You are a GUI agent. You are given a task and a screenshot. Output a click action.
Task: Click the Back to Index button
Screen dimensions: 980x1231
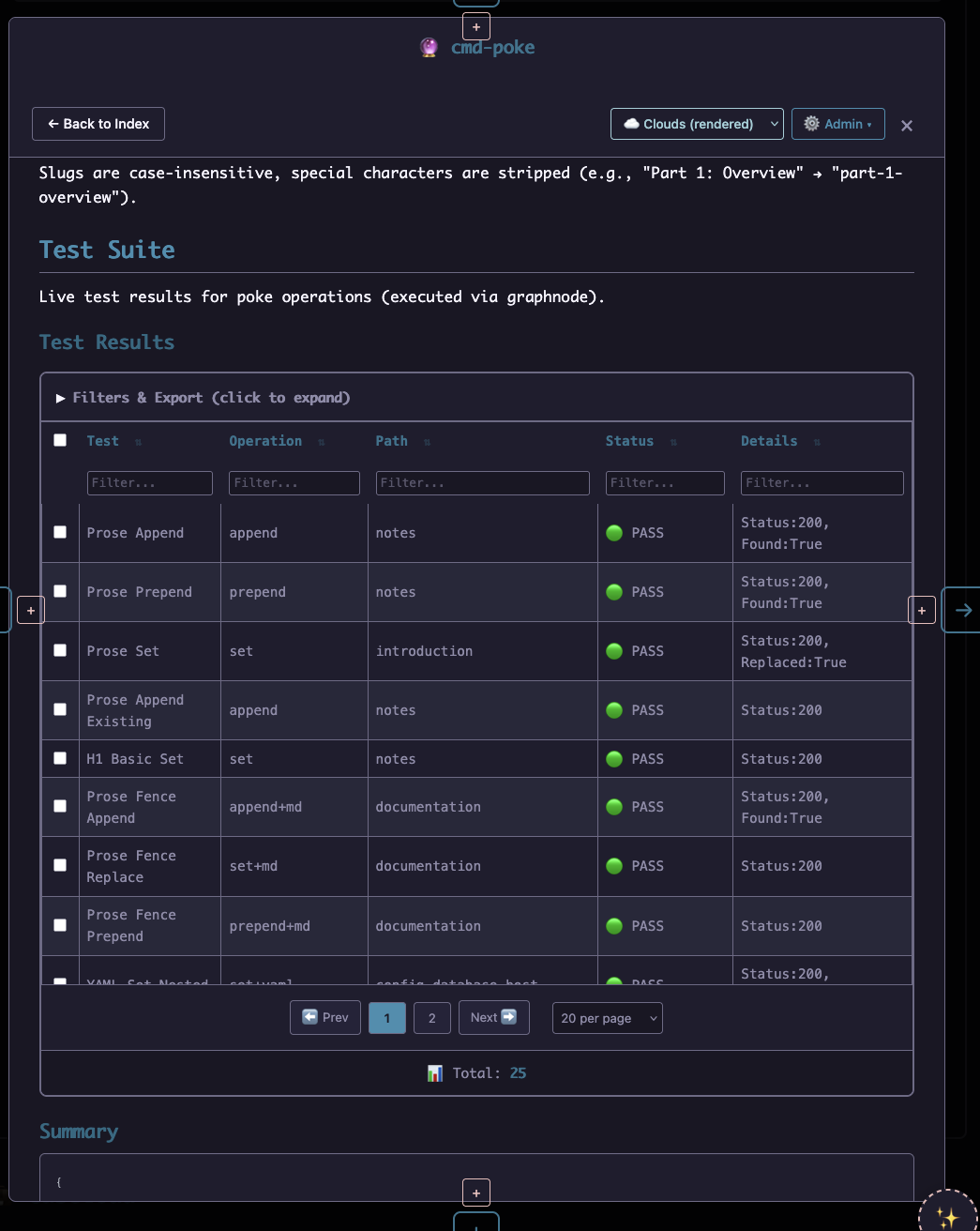point(98,124)
